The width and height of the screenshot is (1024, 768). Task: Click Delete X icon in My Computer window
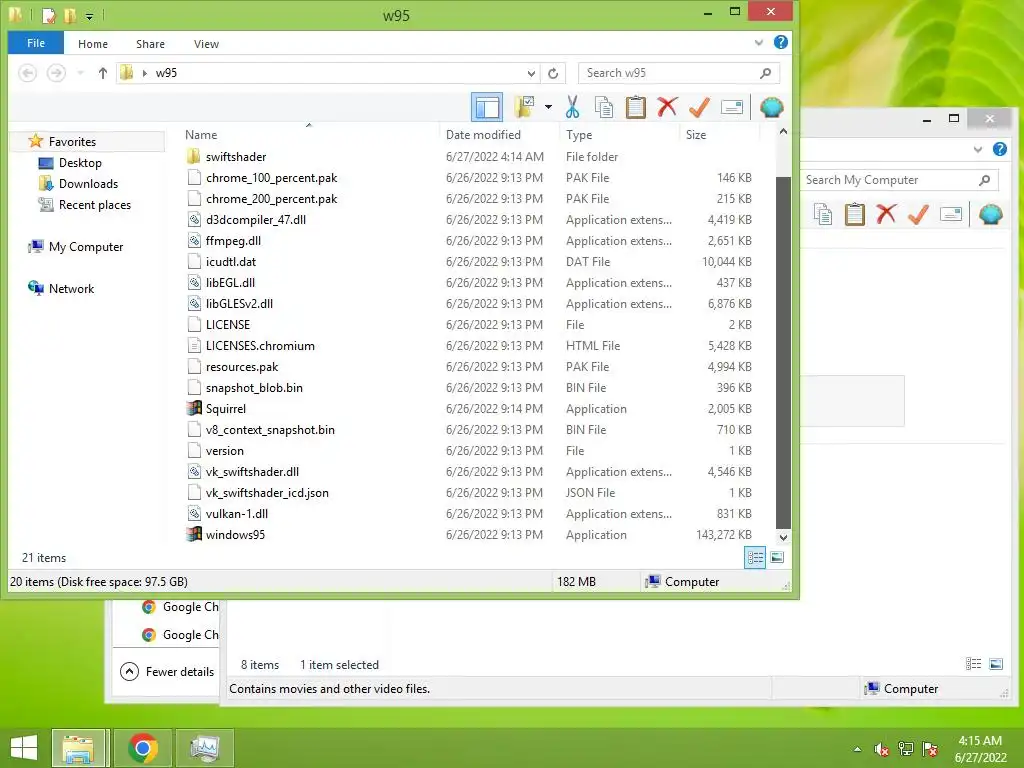click(x=886, y=214)
